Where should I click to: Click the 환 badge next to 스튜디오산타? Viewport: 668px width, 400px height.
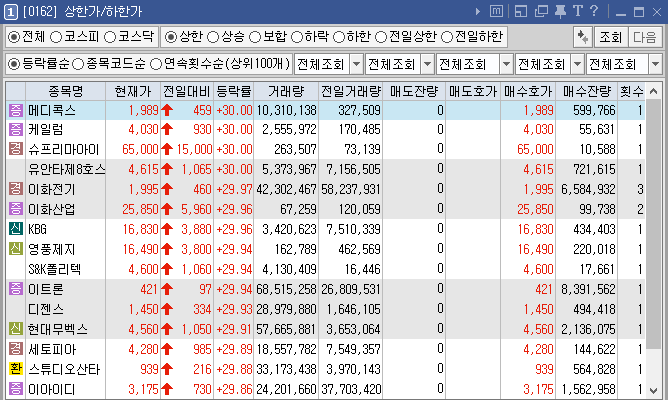tap(16, 368)
